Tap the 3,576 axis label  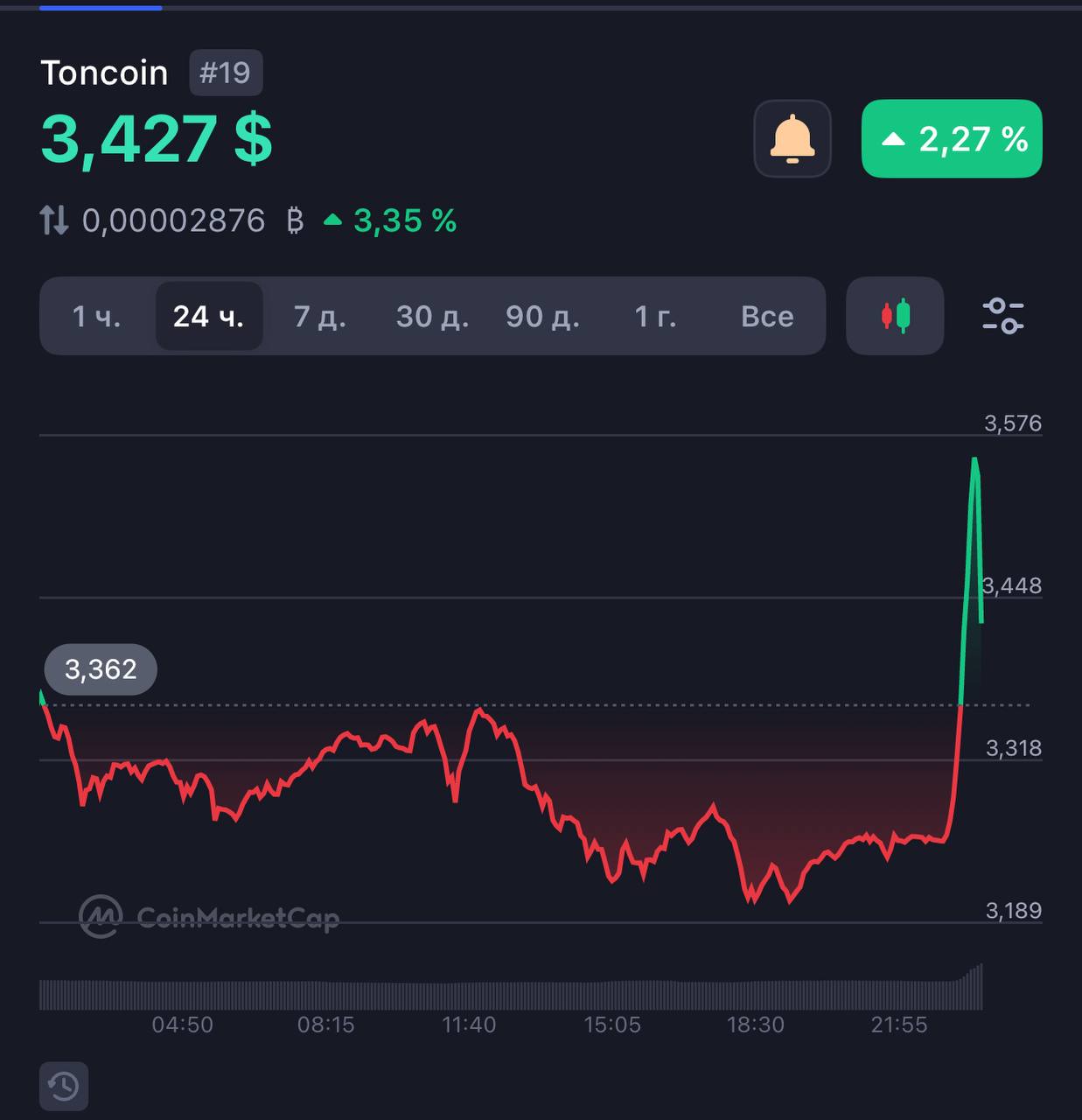pyautogui.click(x=1013, y=423)
